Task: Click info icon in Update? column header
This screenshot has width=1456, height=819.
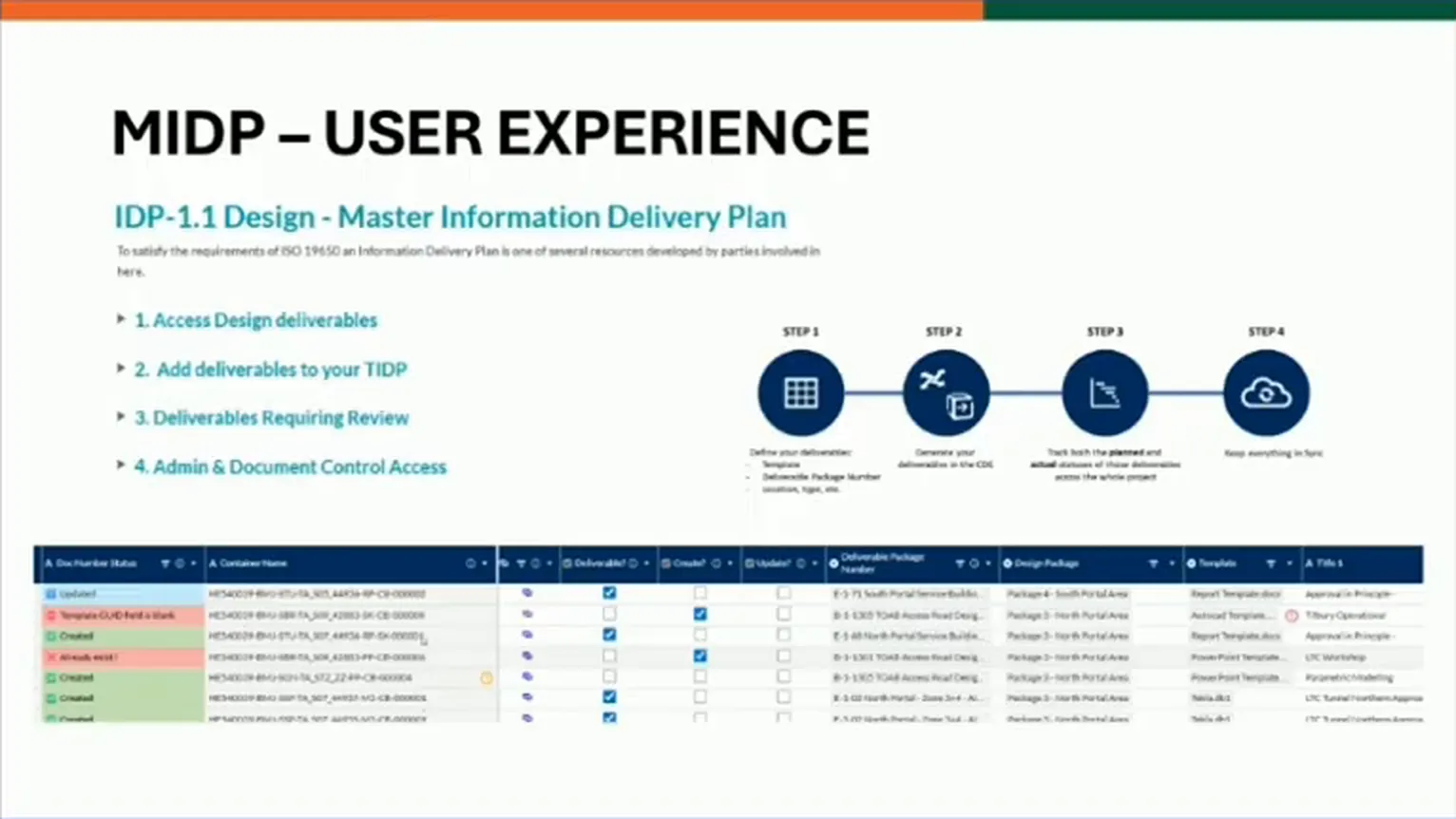Action: pos(800,563)
